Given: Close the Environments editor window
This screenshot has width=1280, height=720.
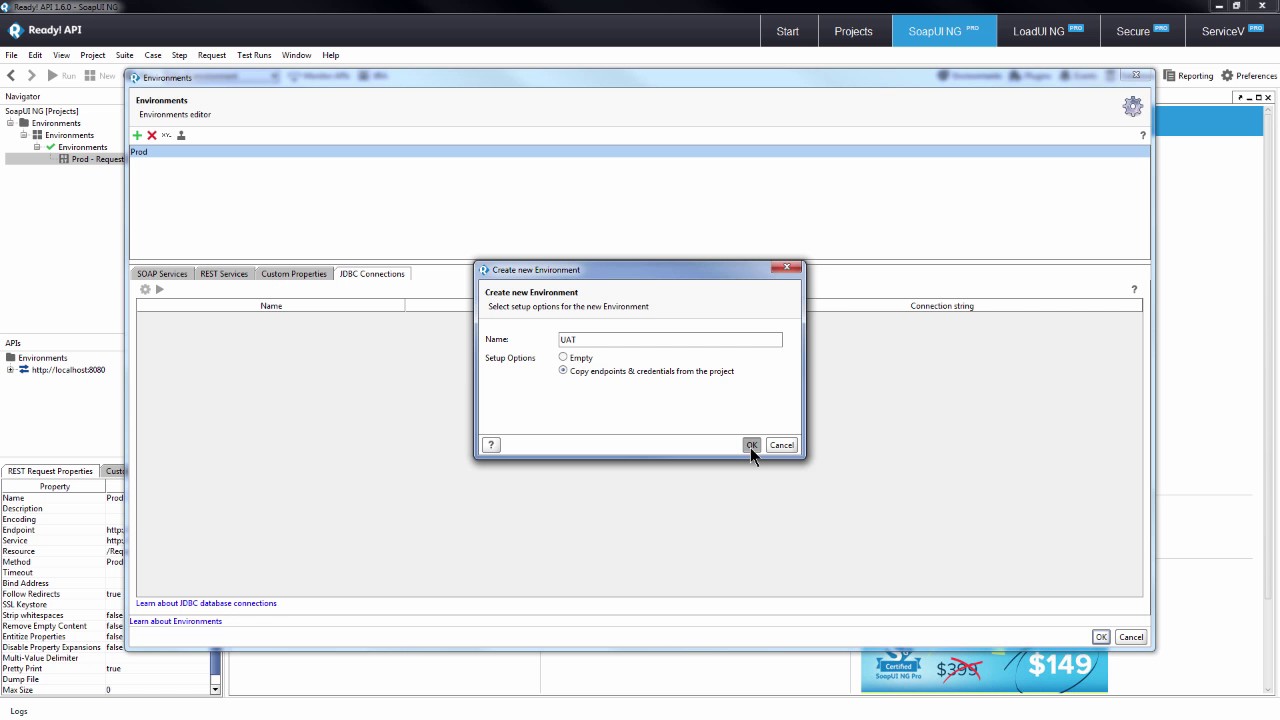Looking at the screenshot, I should point(1136,75).
